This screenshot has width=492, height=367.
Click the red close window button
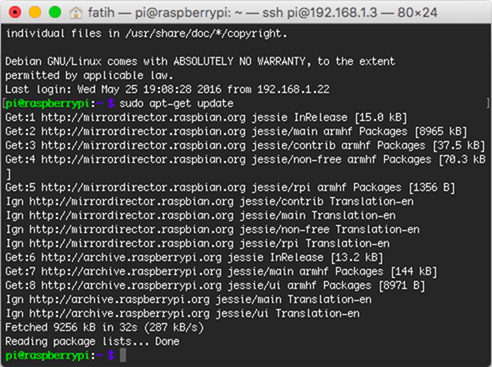tap(15, 12)
